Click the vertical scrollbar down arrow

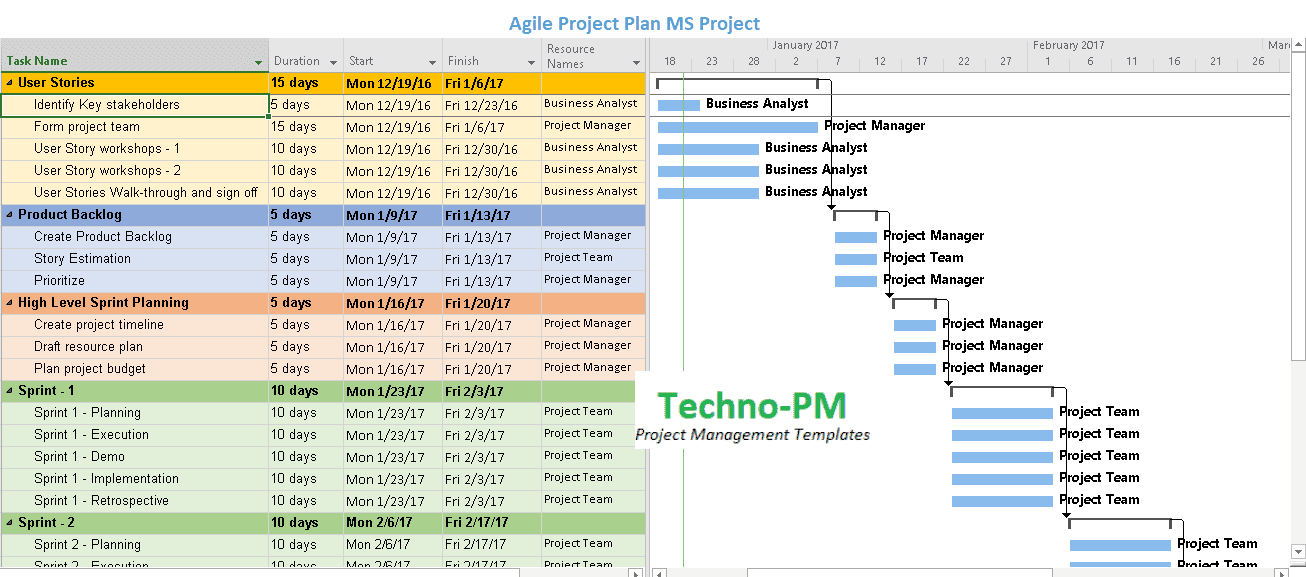coord(1298,551)
